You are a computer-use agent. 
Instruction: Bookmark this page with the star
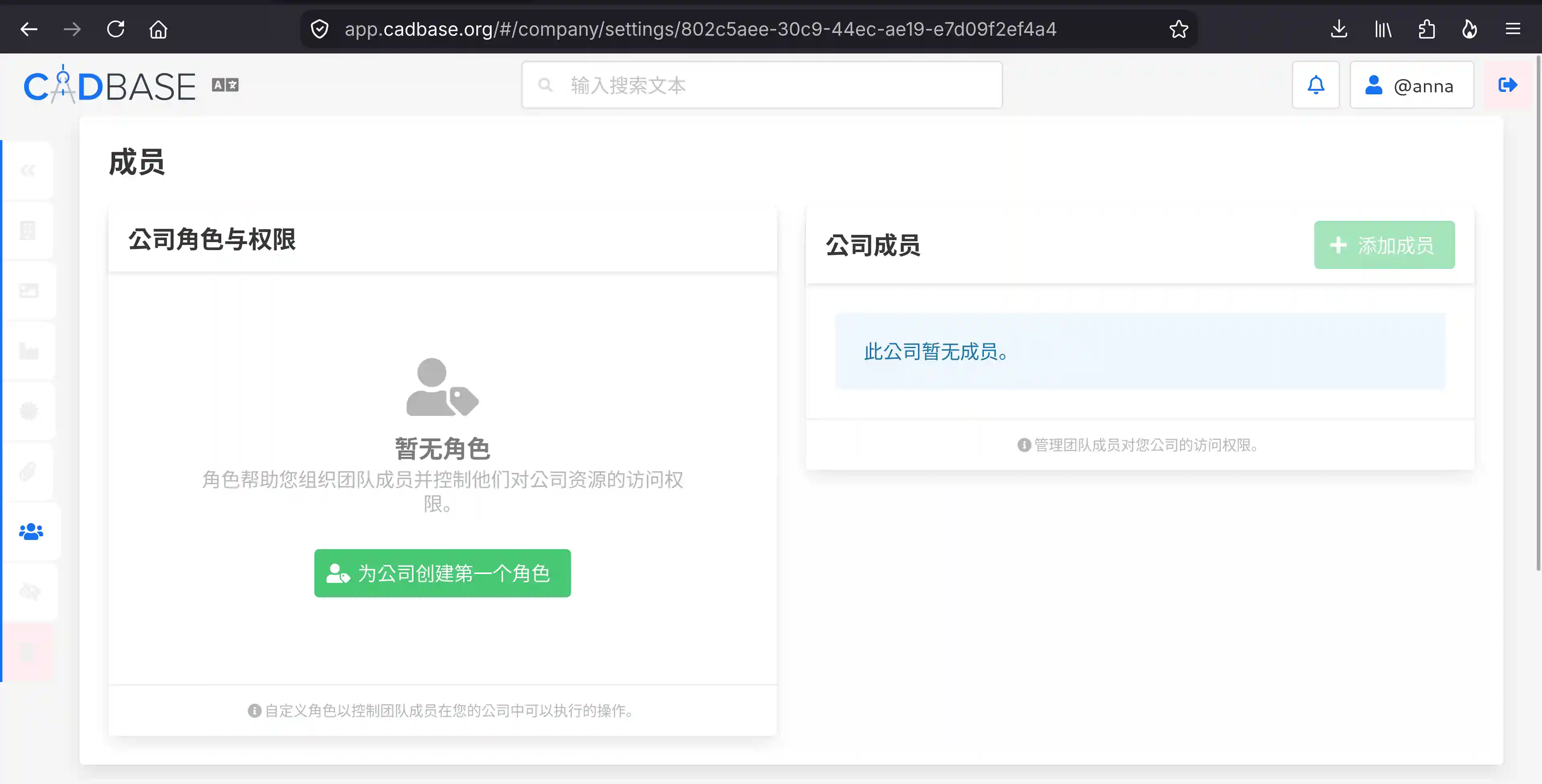pos(1178,29)
